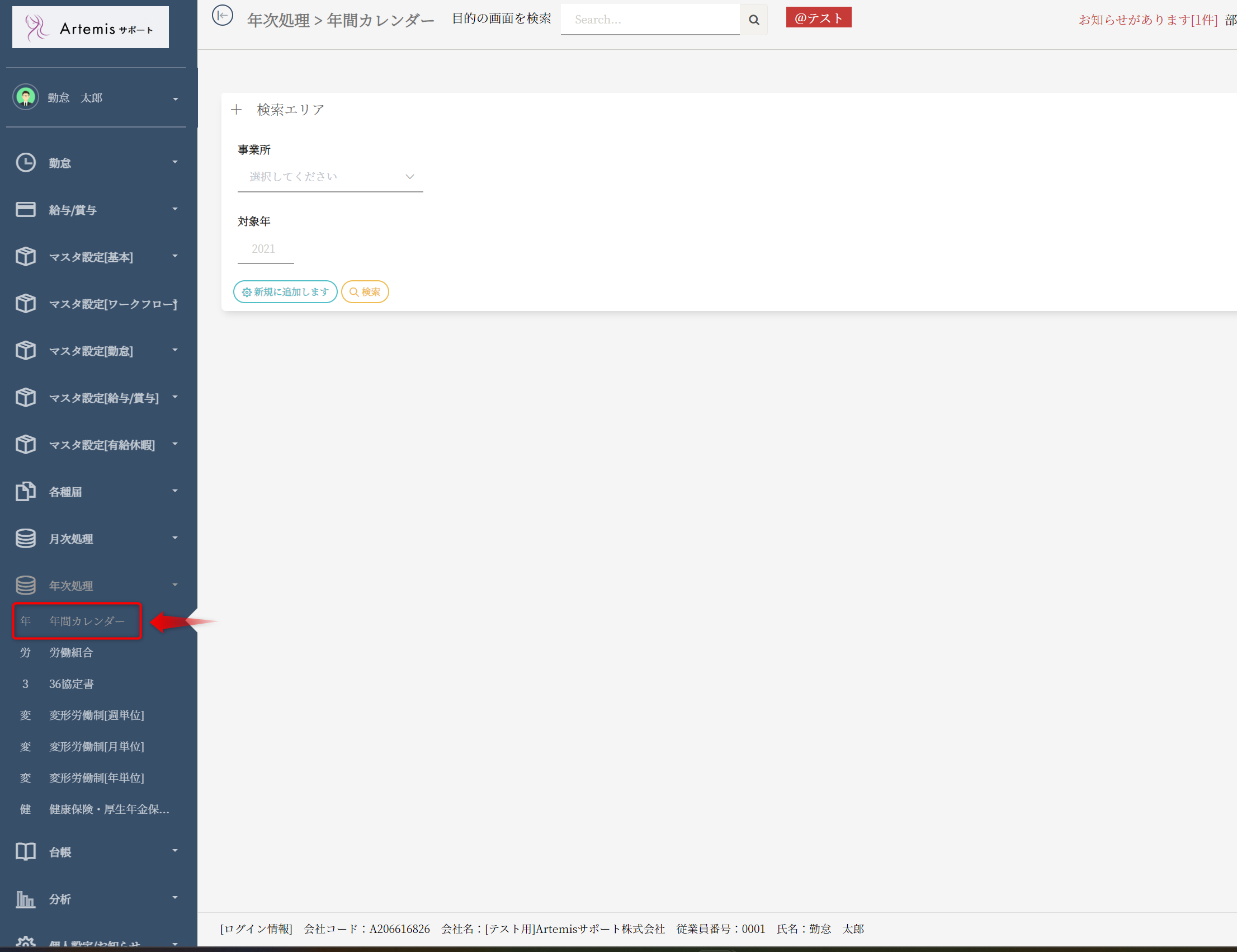Viewport: 1237px width, 952px height.
Task: Click the 台帳 book icon
Action: [x=26, y=851]
